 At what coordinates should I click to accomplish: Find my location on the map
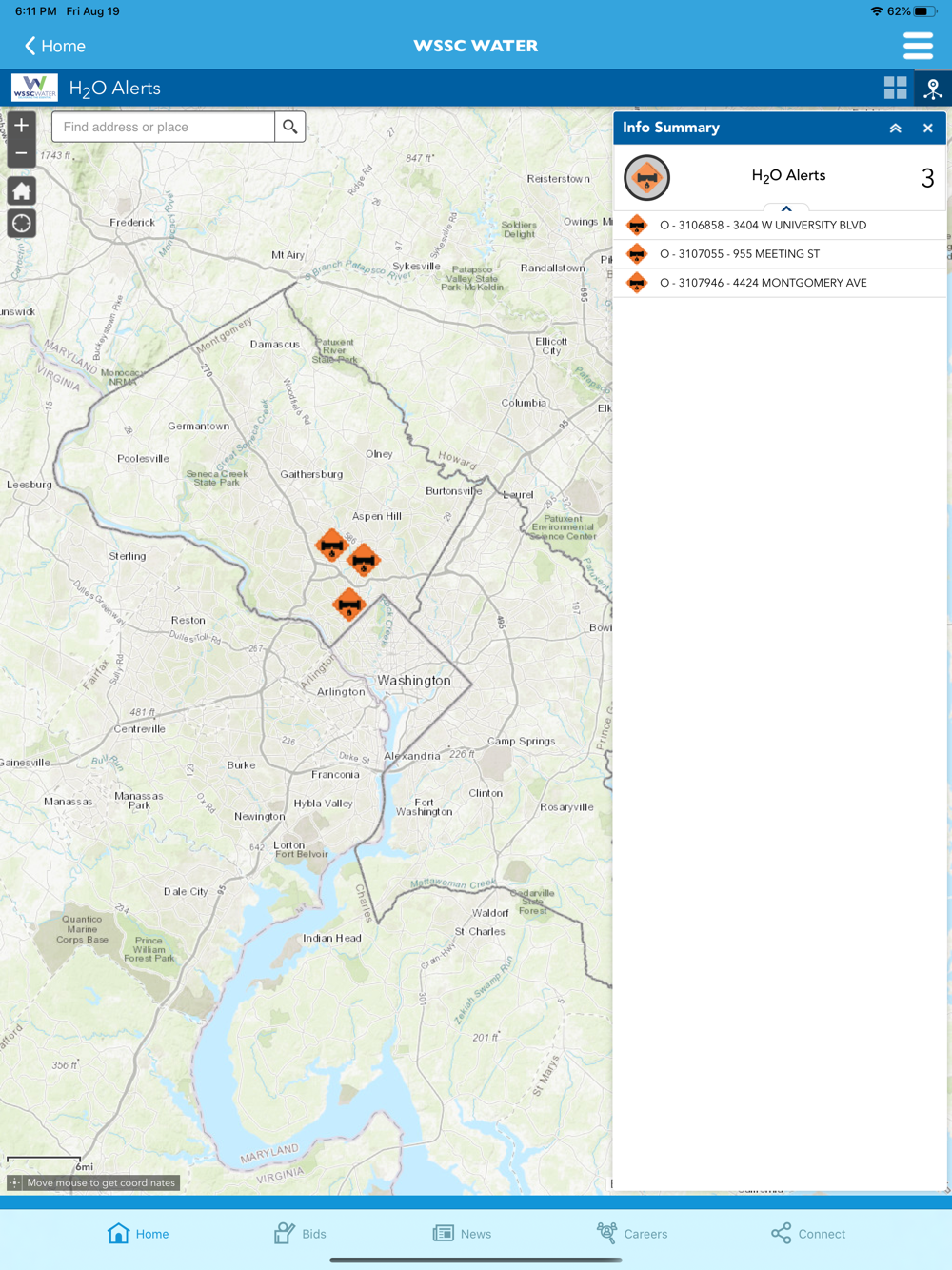click(21, 224)
